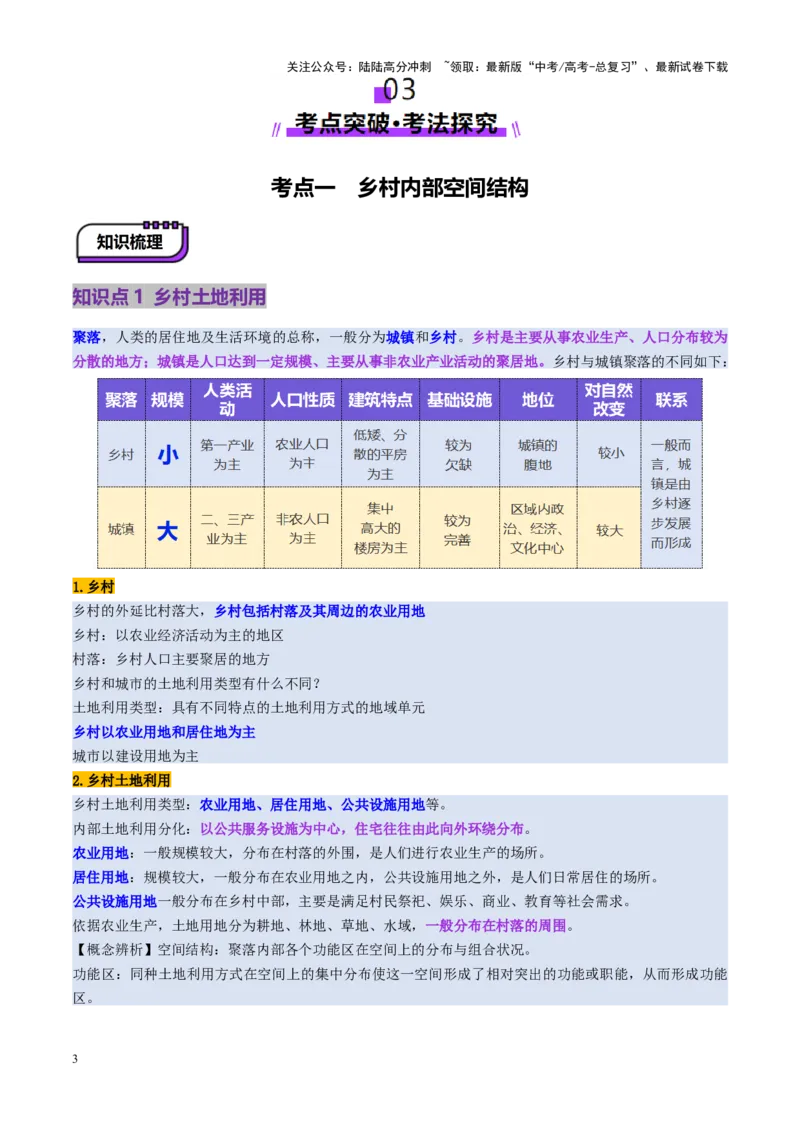
Task: Select the cell "较小"
Action: (610, 453)
